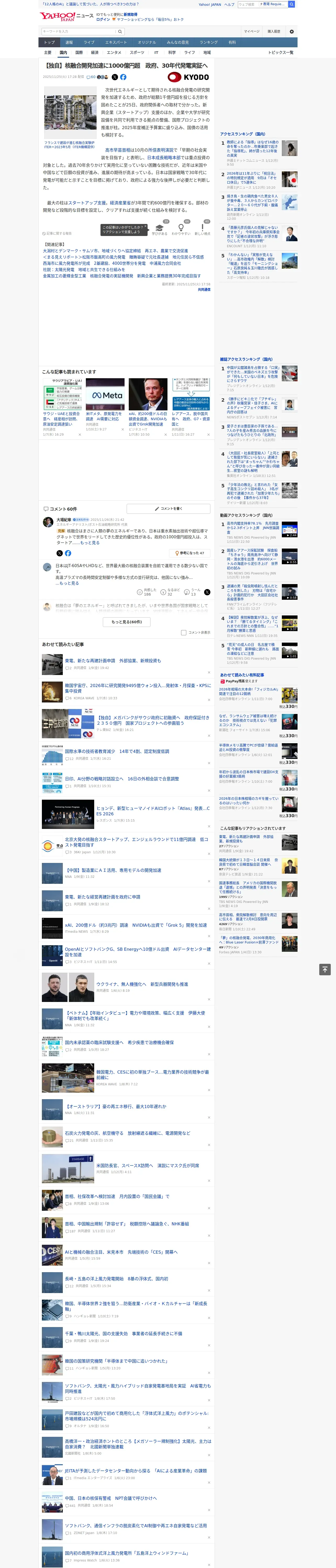Toggle the コメント非表示 checkbox
This screenshot has width=336, height=1568.
[183, 632]
